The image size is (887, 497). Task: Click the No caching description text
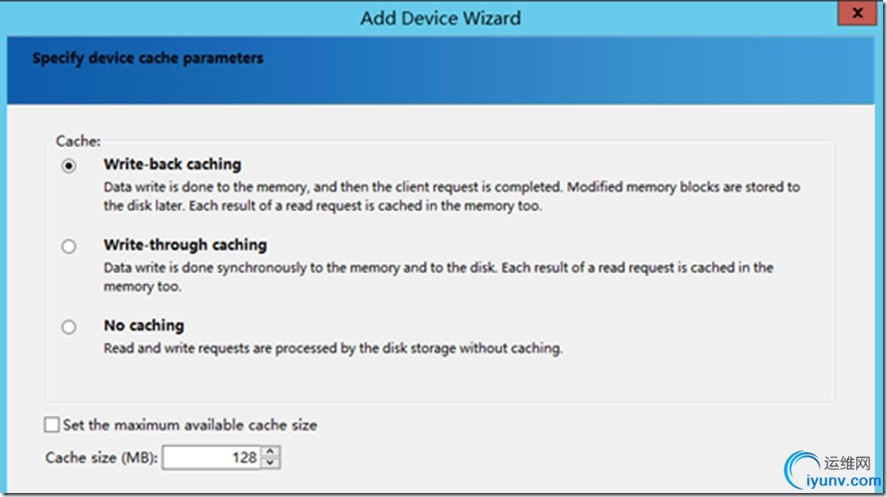click(333, 349)
